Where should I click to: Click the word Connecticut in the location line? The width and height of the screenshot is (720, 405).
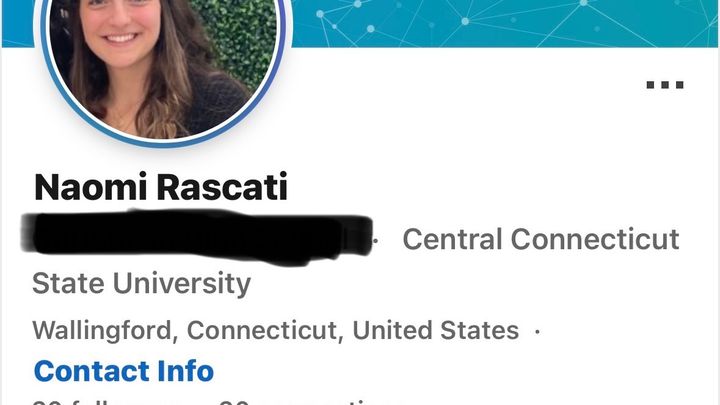(x=262, y=331)
